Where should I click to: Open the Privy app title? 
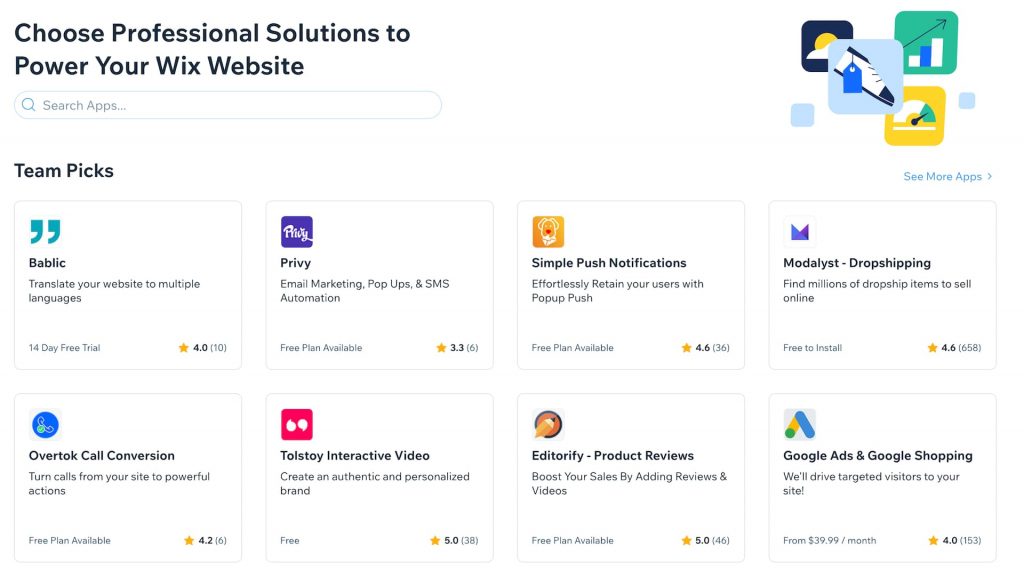[295, 263]
